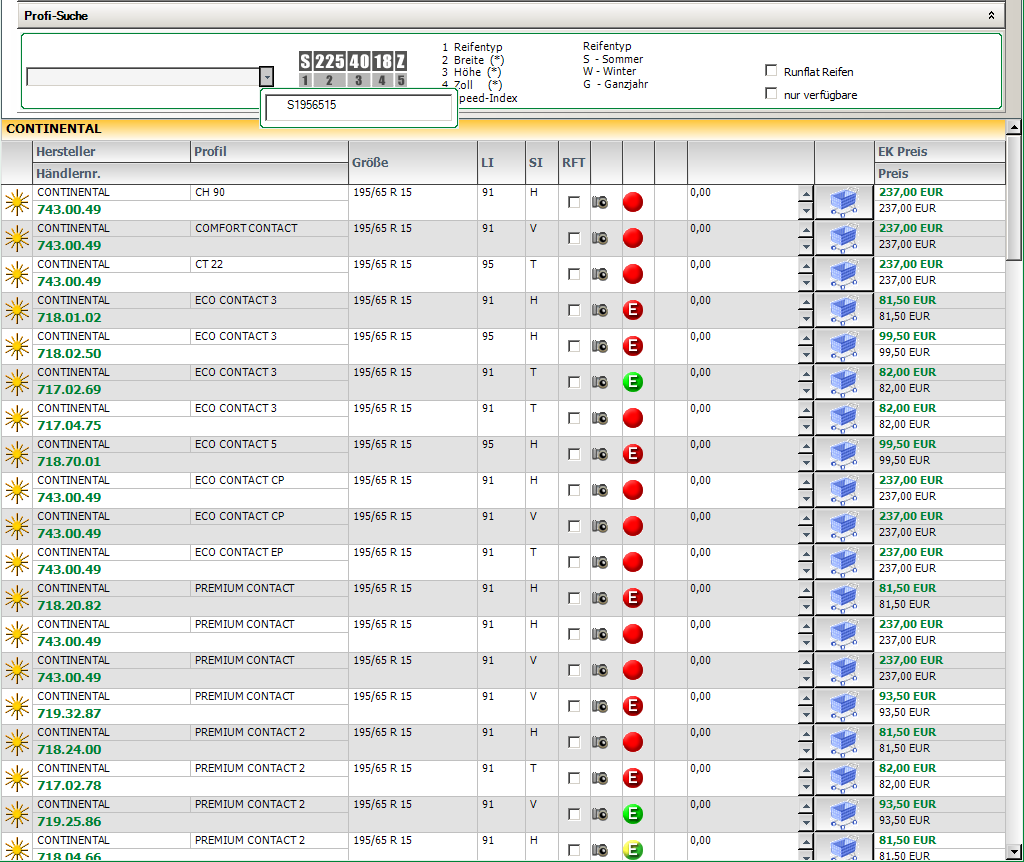Click cart icon for CT 22 row
This screenshot has height=862, width=1024.
coord(844,274)
